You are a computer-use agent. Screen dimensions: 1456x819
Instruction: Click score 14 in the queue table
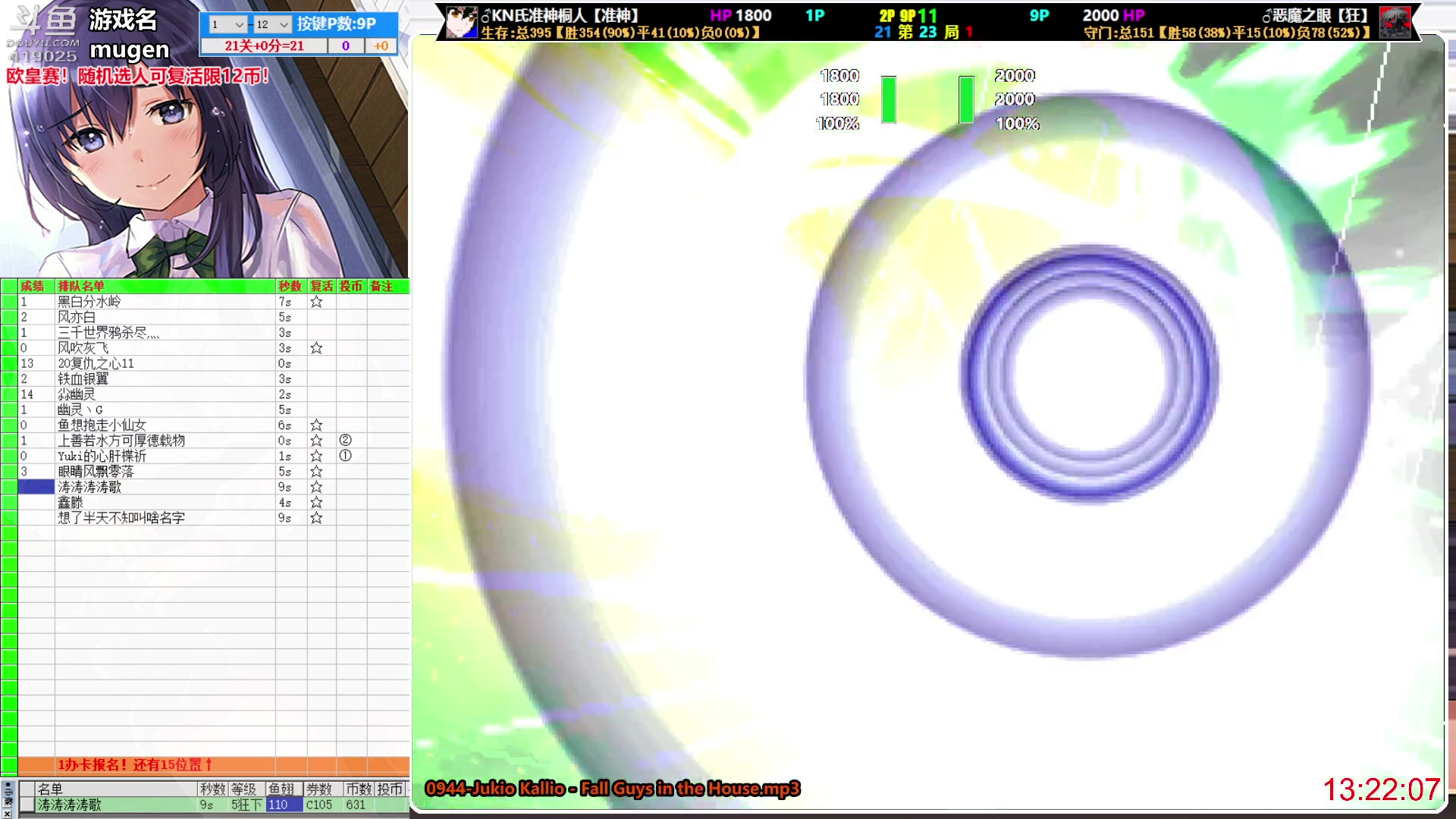click(27, 394)
